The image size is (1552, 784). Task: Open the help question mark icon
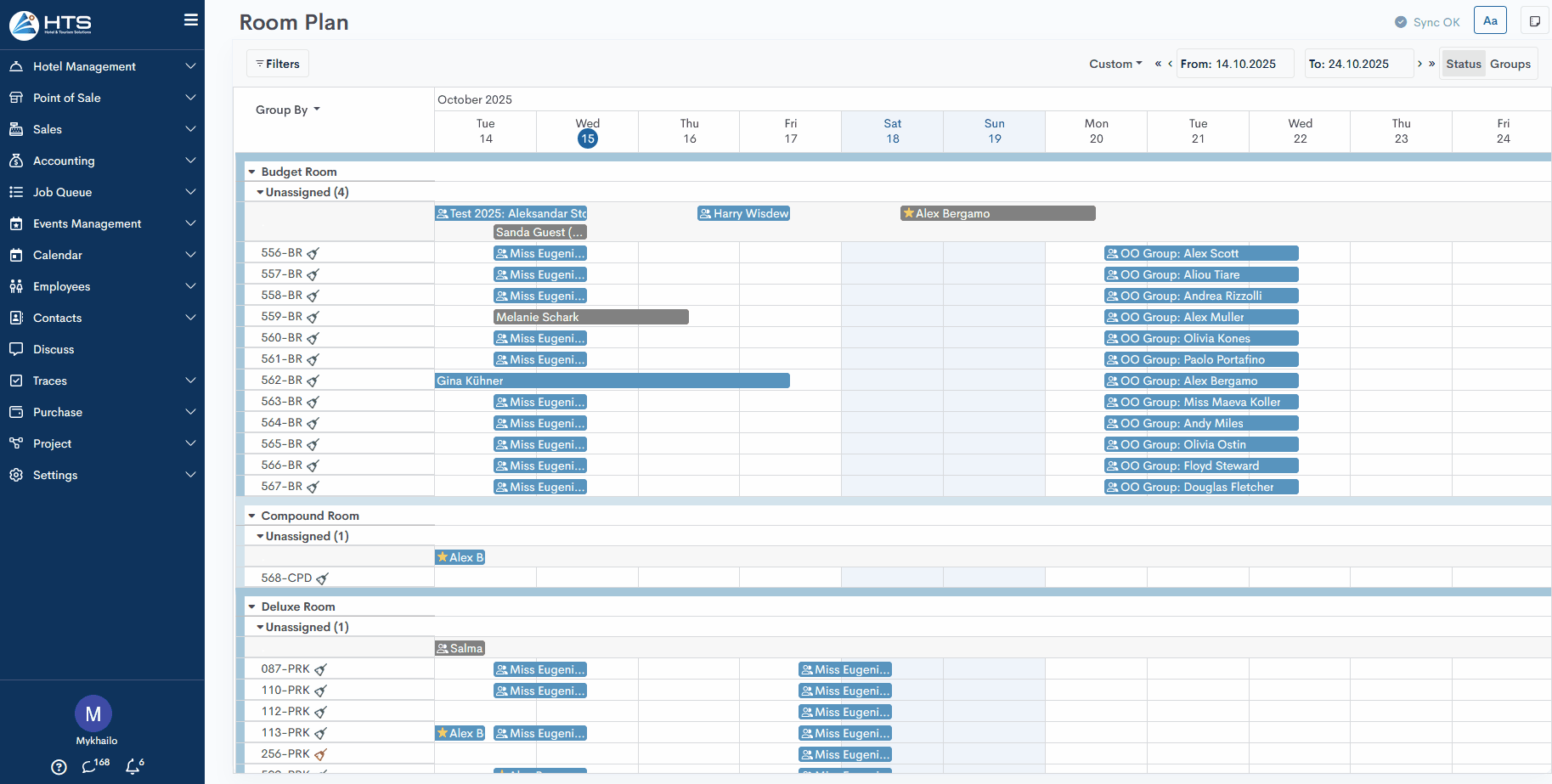point(59,767)
